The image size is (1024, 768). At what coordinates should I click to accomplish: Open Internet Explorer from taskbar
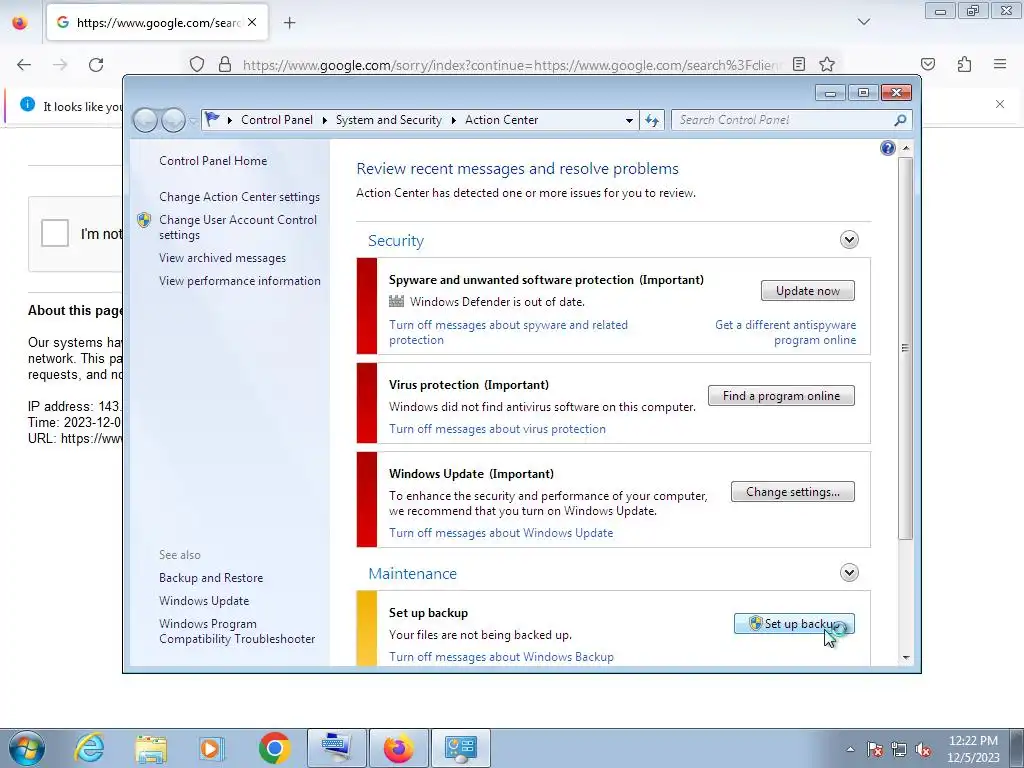point(89,748)
